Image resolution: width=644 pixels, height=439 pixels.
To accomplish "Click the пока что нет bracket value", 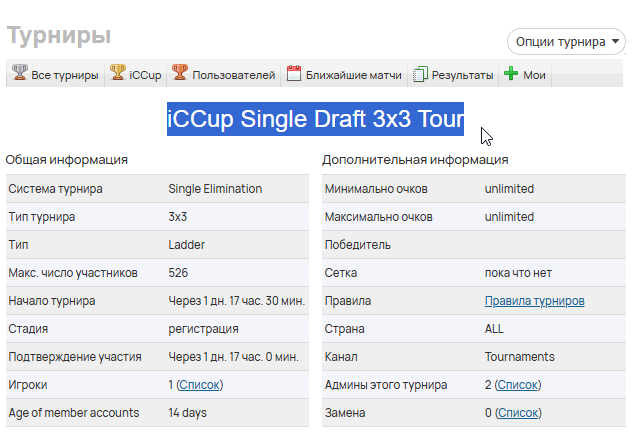I will tap(518, 273).
